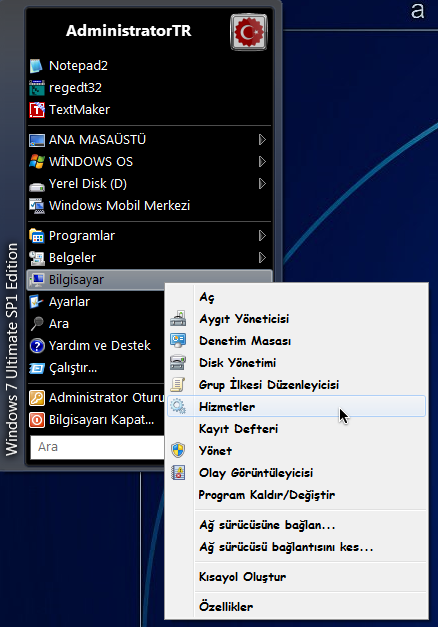This screenshot has height=627, width=438.
Task: Click the Bilgisayar computer icon
Action: pos(37,280)
